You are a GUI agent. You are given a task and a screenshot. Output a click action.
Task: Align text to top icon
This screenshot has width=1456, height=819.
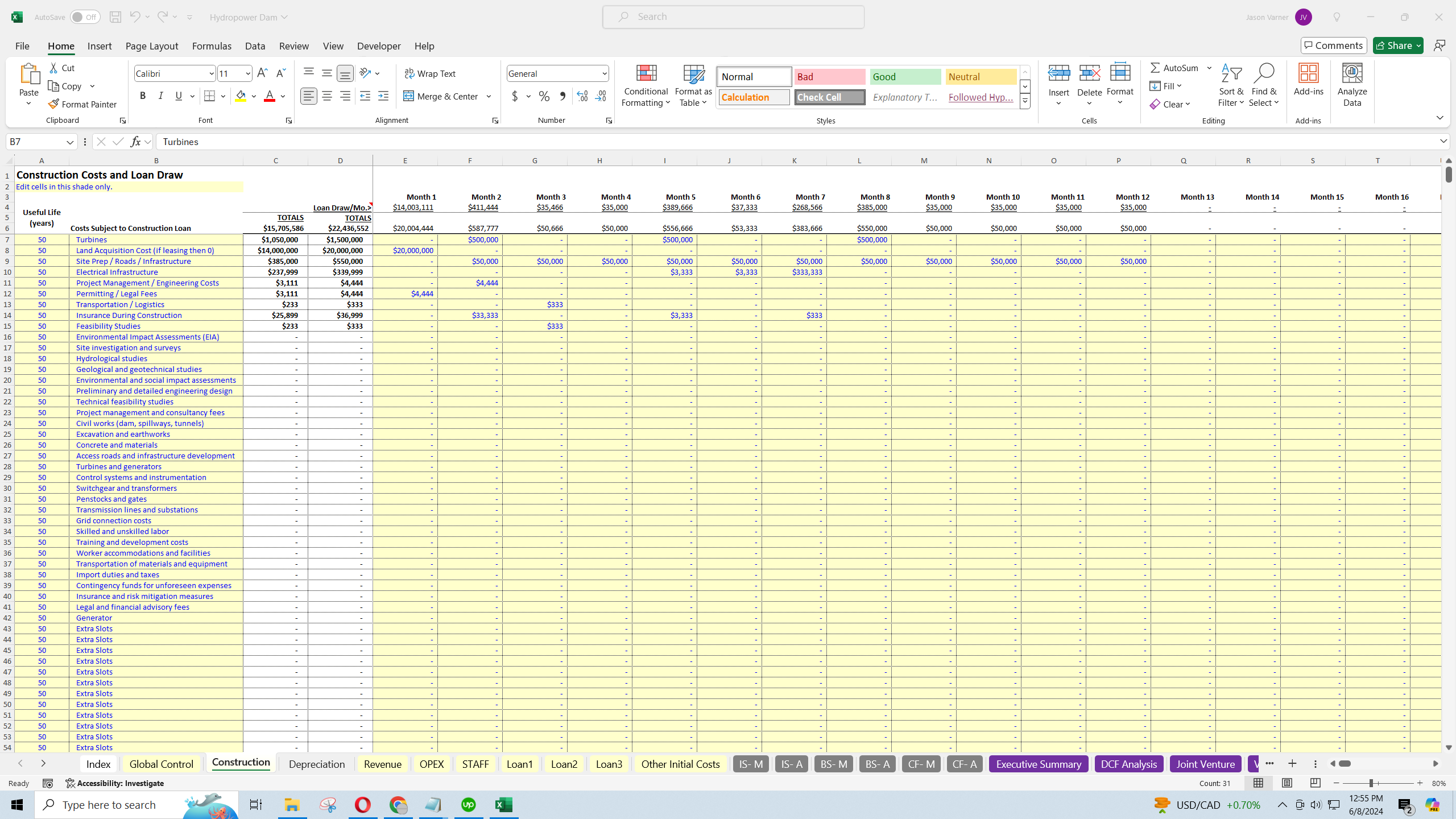309,73
